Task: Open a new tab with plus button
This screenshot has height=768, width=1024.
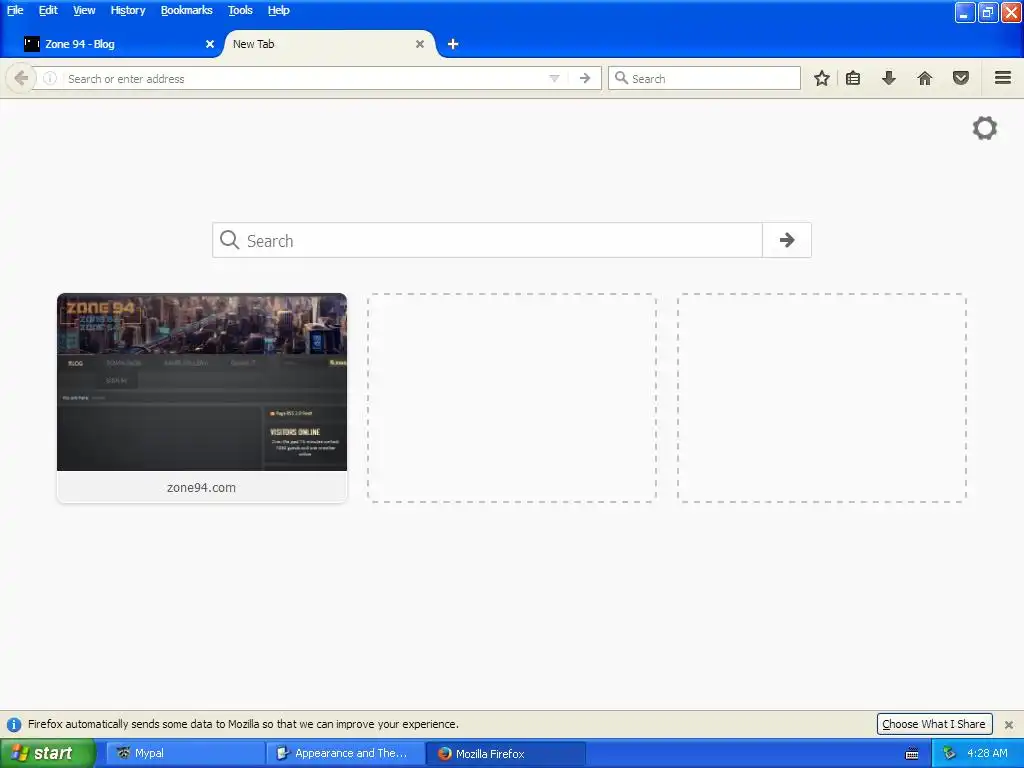Action: coord(453,44)
